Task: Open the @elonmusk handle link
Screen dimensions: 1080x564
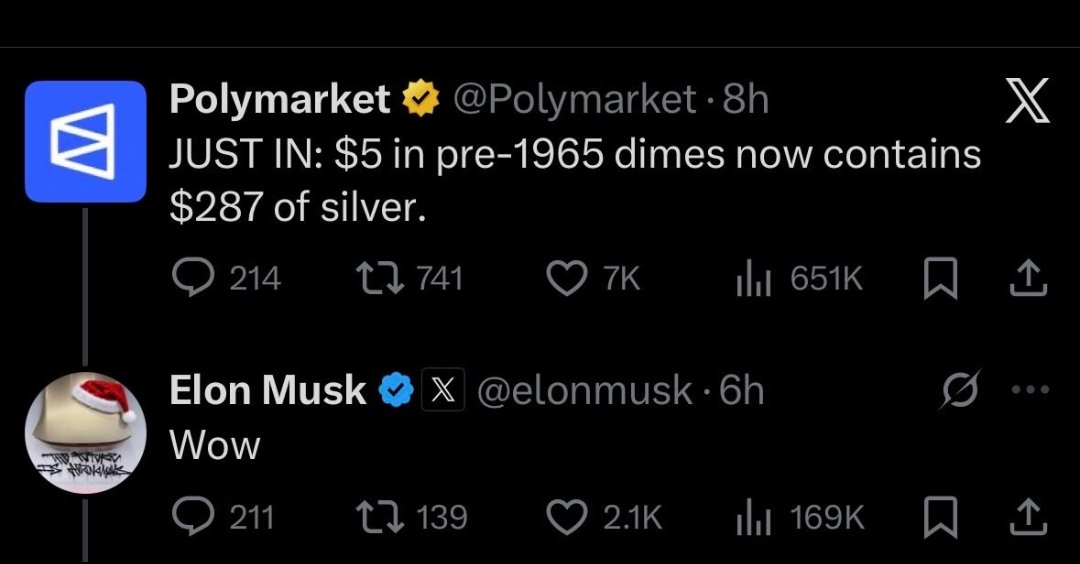Action: point(585,390)
